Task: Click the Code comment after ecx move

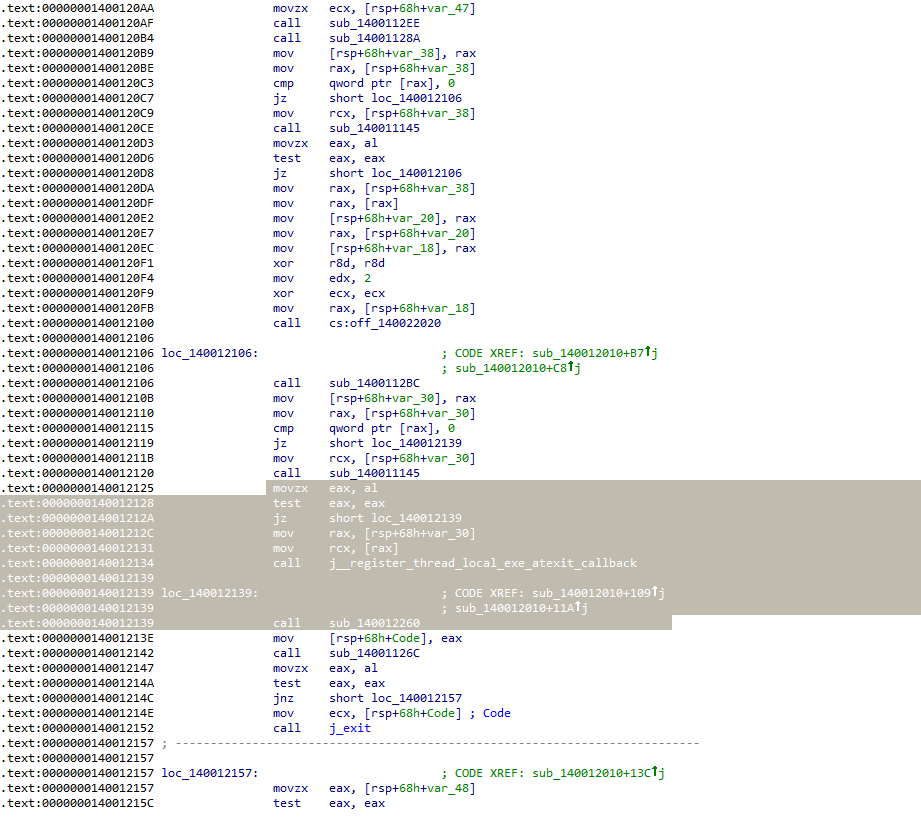Action: [x=496, y=713]
